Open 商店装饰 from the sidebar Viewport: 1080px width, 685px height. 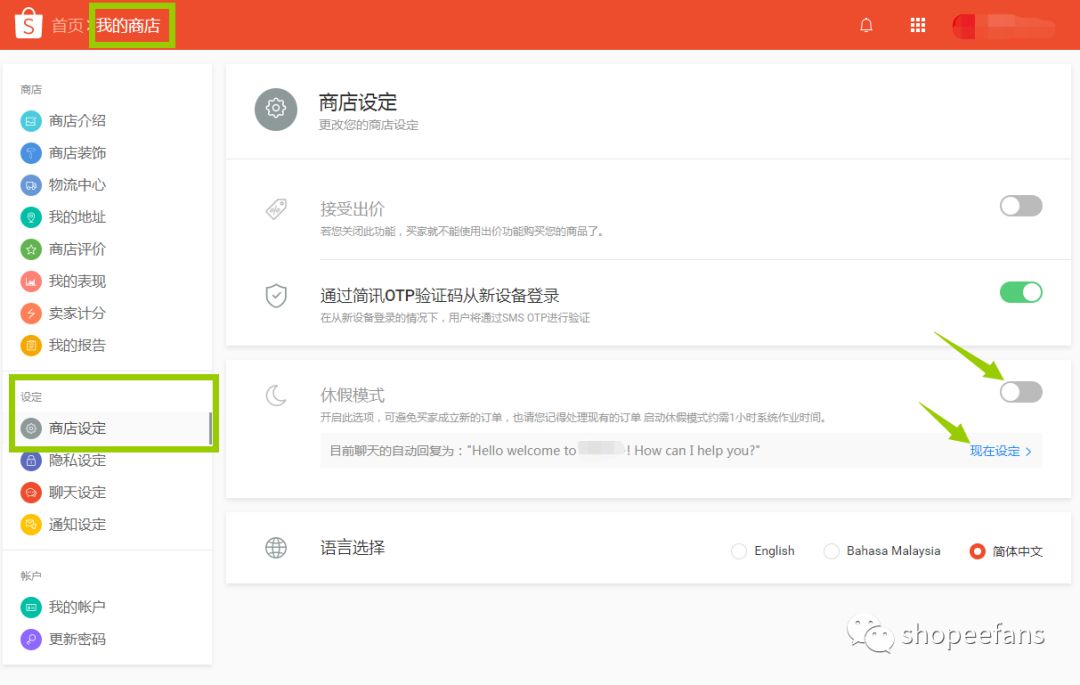[x=77, y=153]
